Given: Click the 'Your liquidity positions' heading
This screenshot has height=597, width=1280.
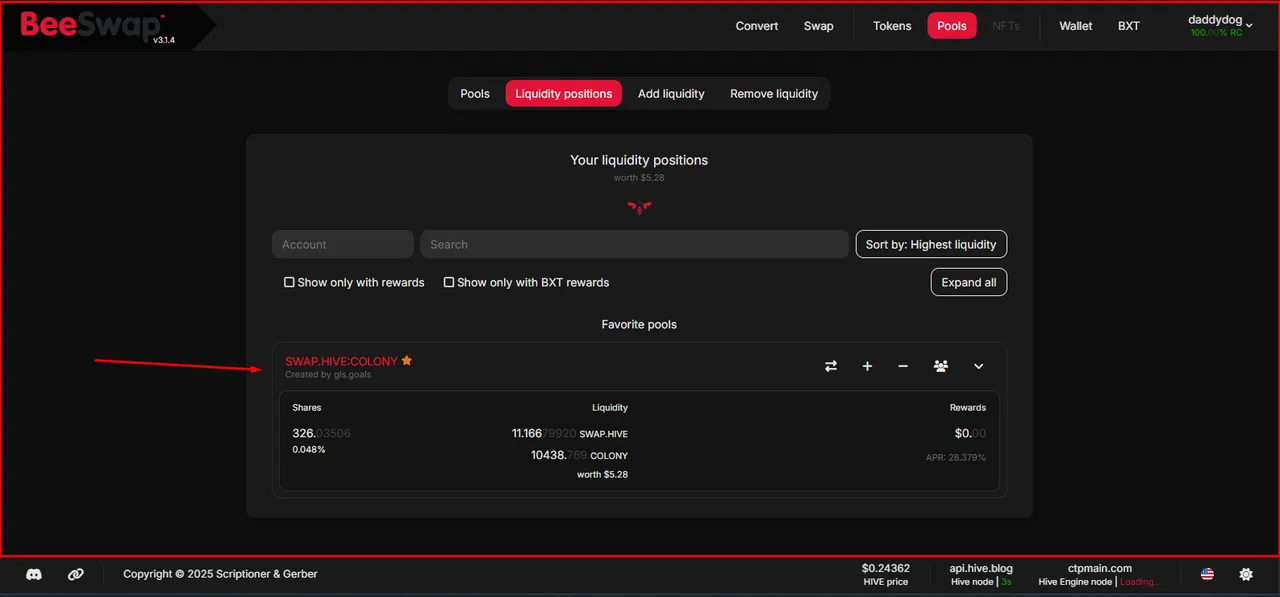Looking at the screenshot, I should (639, 160).
